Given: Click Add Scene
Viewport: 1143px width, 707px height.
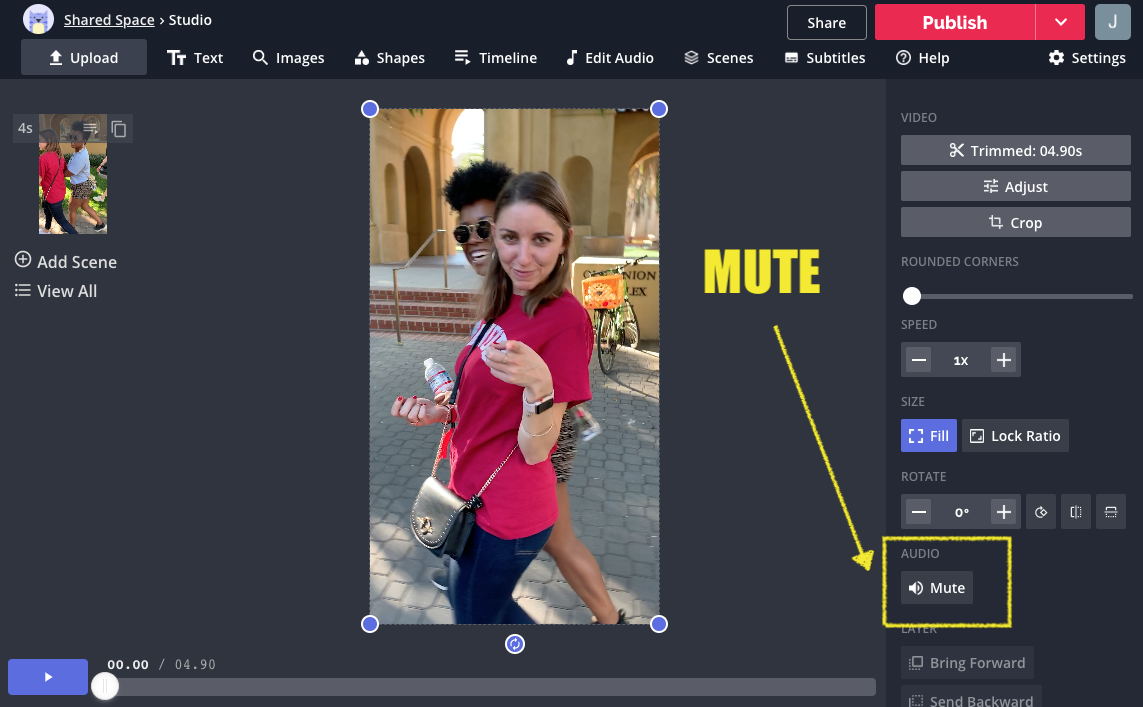Looking at the screenshot, I should [66, 261].
